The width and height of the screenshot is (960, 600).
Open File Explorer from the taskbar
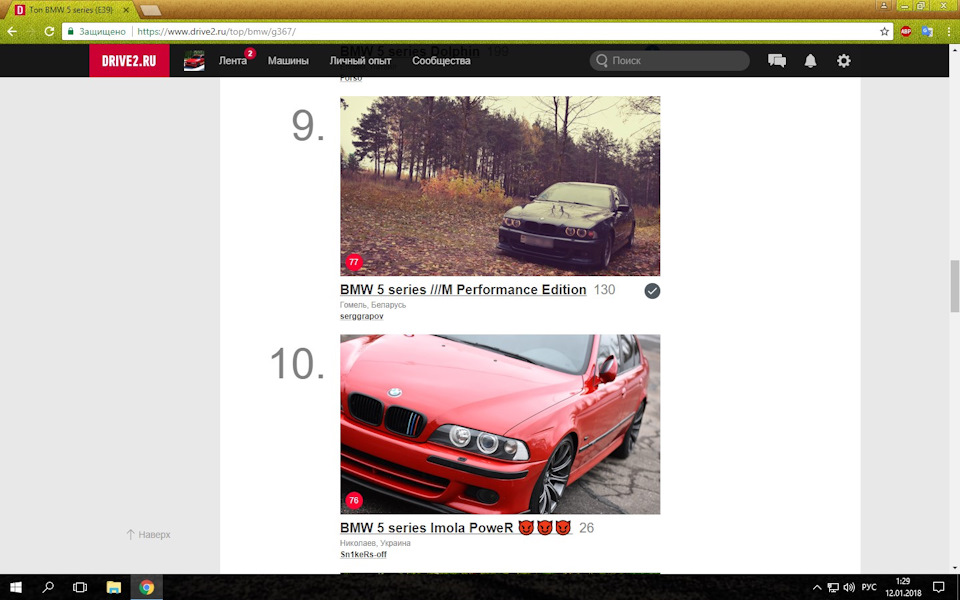coord(113,587)
